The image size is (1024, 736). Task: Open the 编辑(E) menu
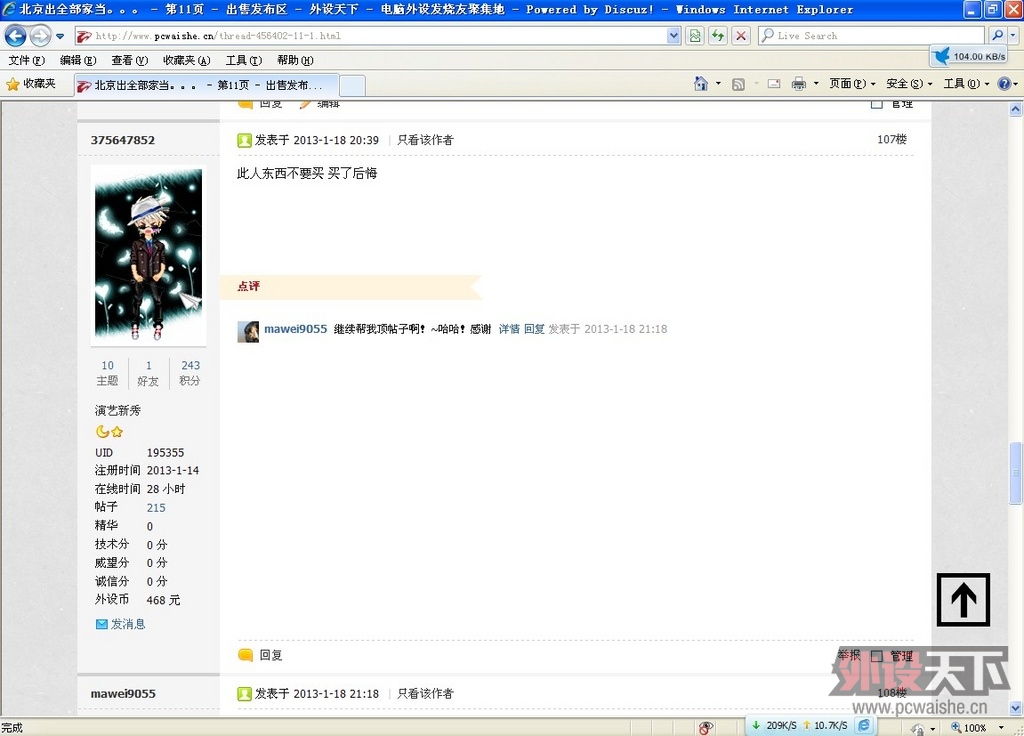coord(78,60)
